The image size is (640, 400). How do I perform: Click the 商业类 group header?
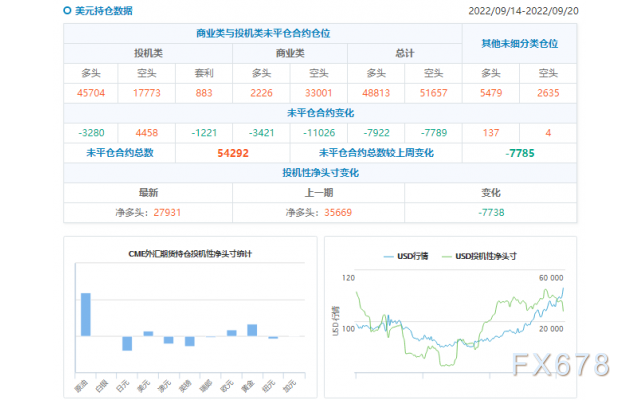[290, 53]
